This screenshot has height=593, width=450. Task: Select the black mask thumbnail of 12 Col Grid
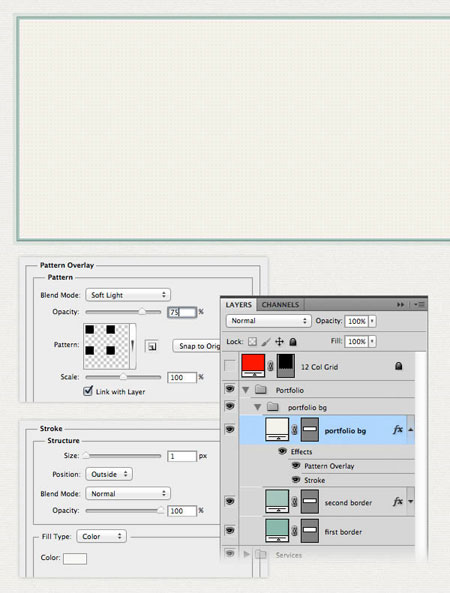click(286, 366)
